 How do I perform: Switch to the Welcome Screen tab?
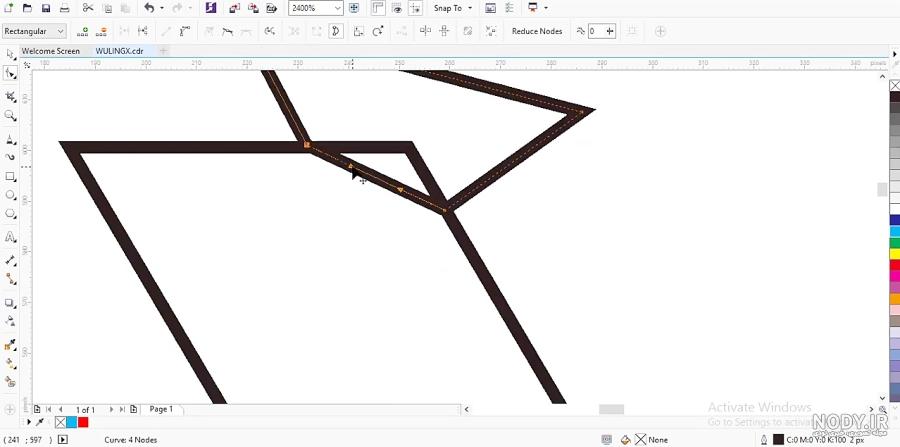point(51,51)
